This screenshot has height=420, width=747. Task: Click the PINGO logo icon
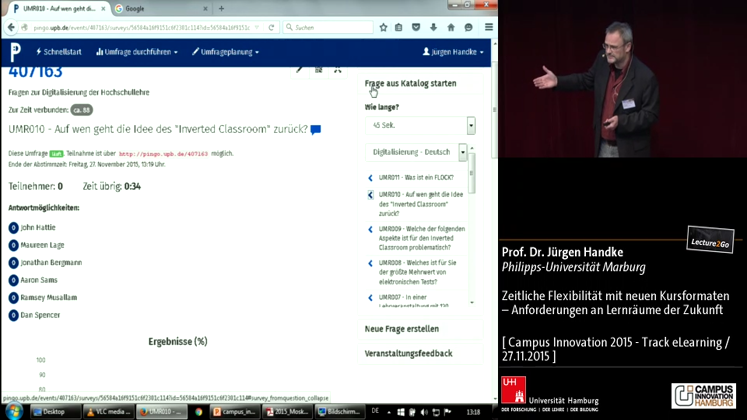[x=15, y=51]
